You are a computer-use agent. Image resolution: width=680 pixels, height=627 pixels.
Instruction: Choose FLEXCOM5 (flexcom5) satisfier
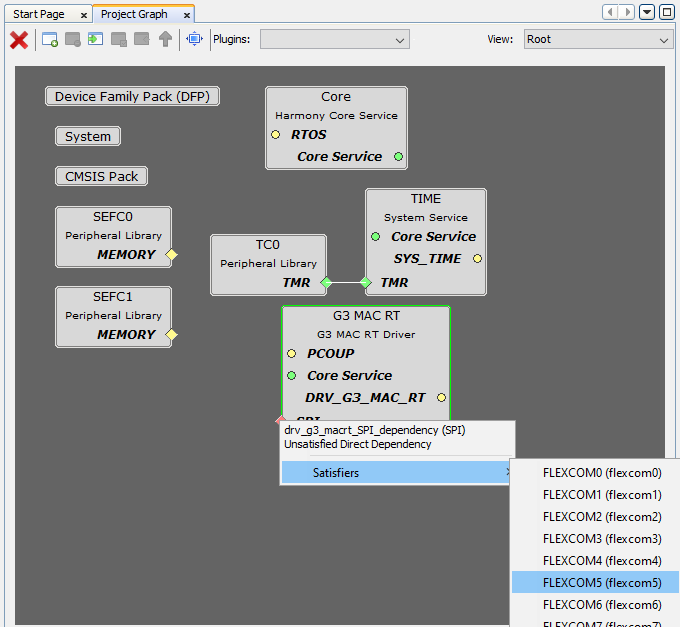click(595, 583)
